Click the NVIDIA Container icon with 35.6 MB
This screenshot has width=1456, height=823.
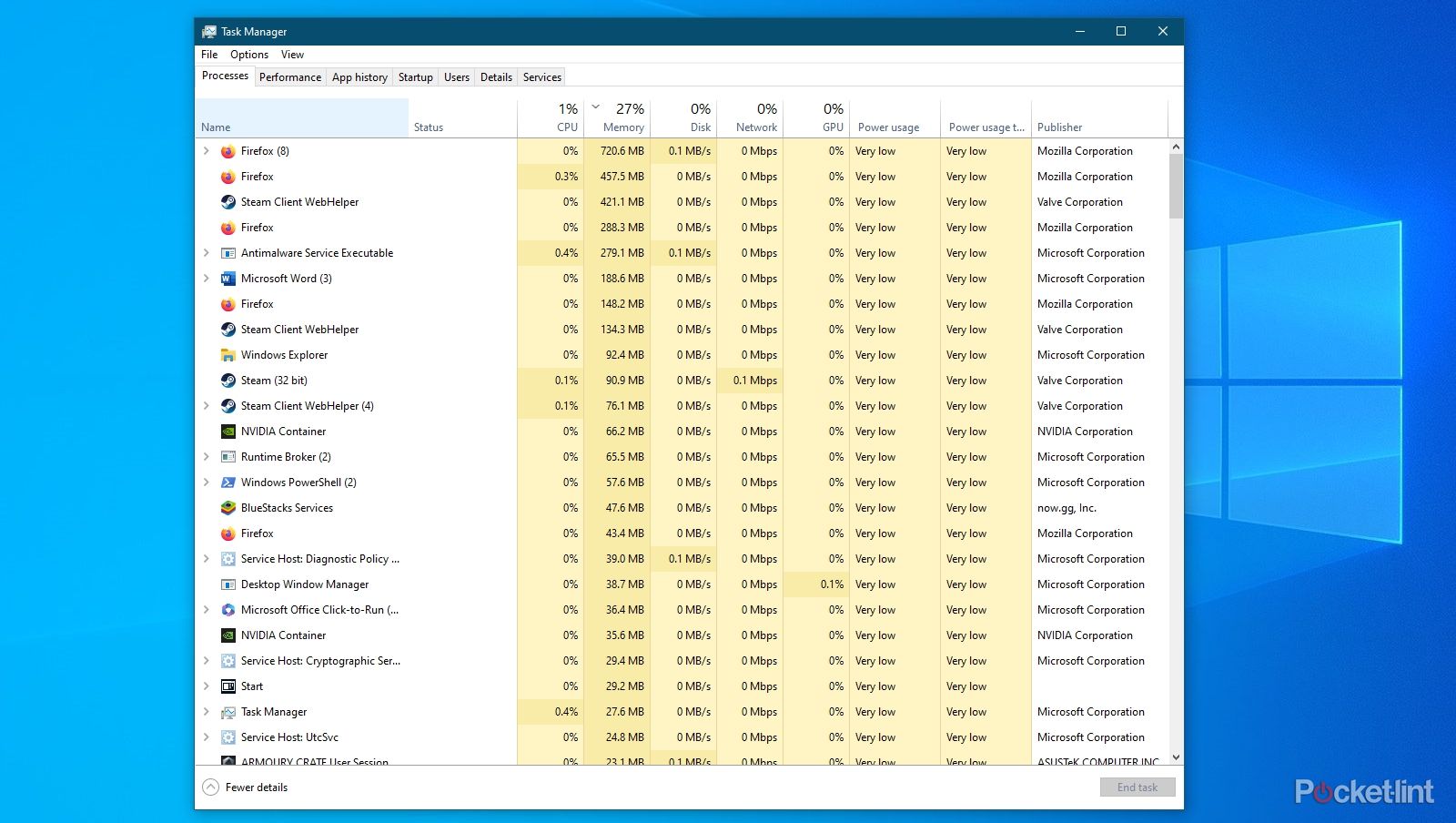(228, 635)
